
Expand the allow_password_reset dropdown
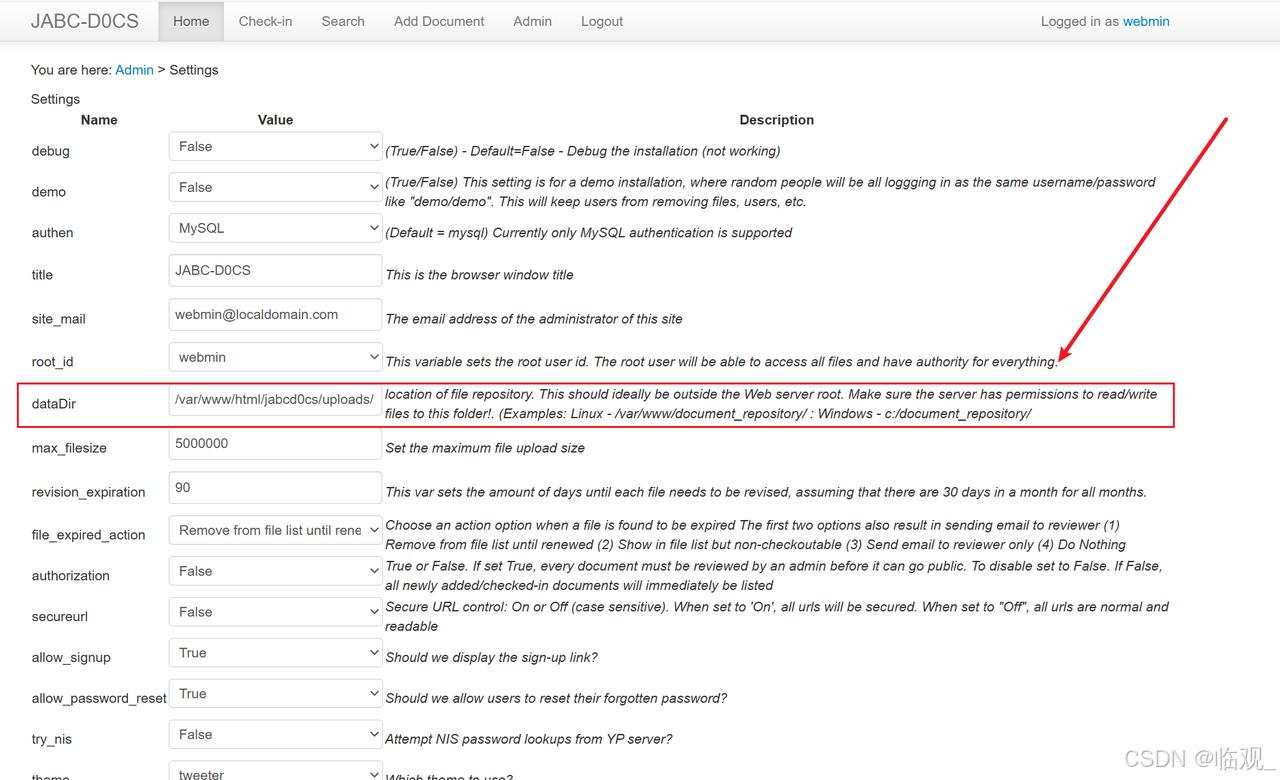click(275, 694)
